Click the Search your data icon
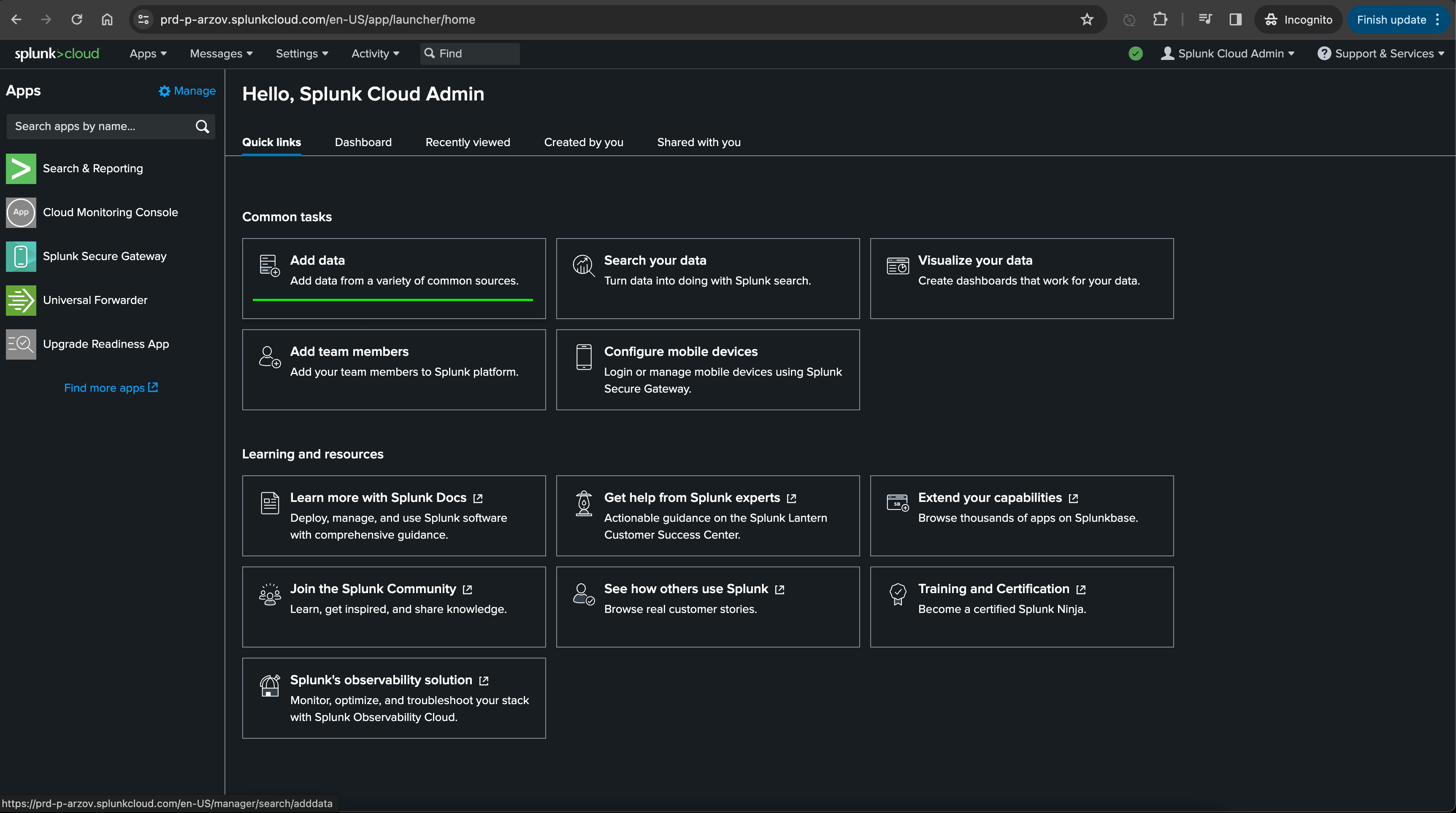 pos(583,265)
